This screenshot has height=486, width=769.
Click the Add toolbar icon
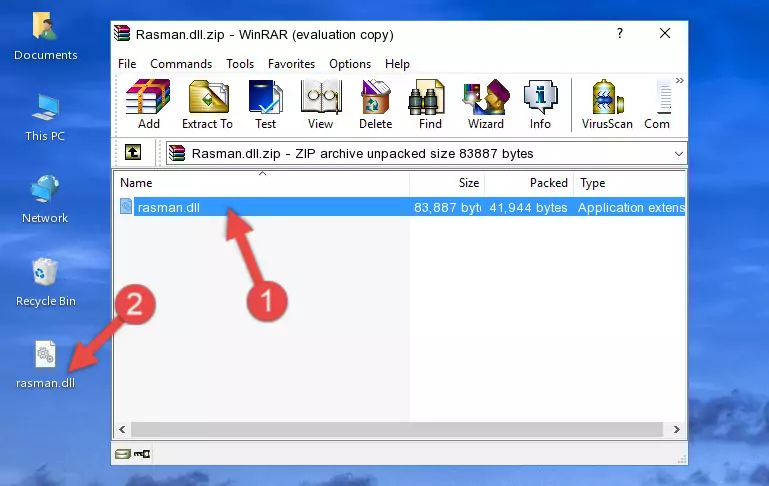148,104
